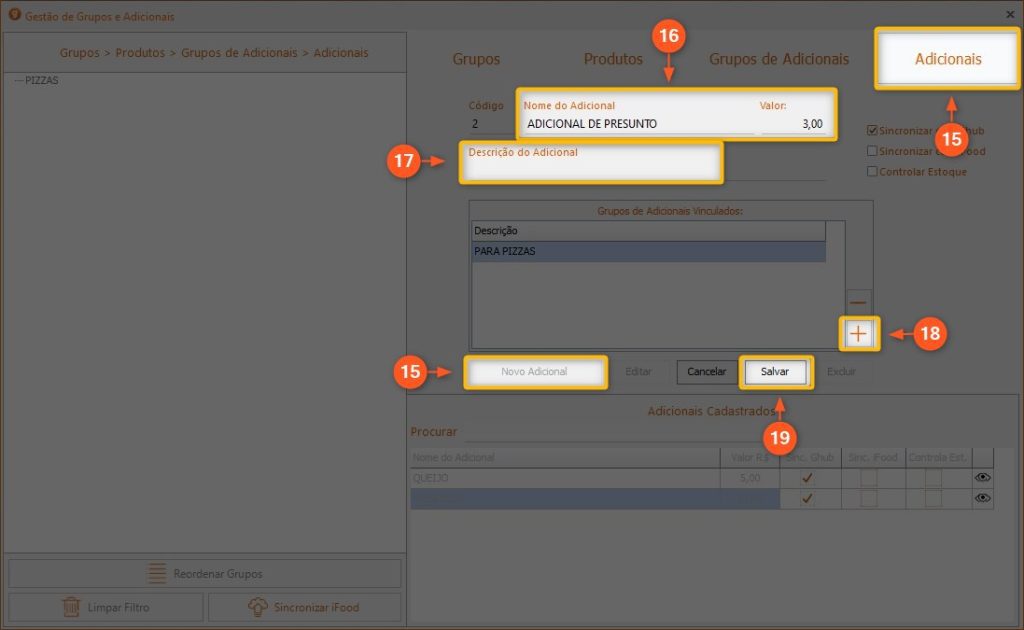Image resolution: width=1024 pixels, height=630 pixels.
Task: Click the cloud sync icon for iFood
Action: pyautogui.click(x=257, y=607)
